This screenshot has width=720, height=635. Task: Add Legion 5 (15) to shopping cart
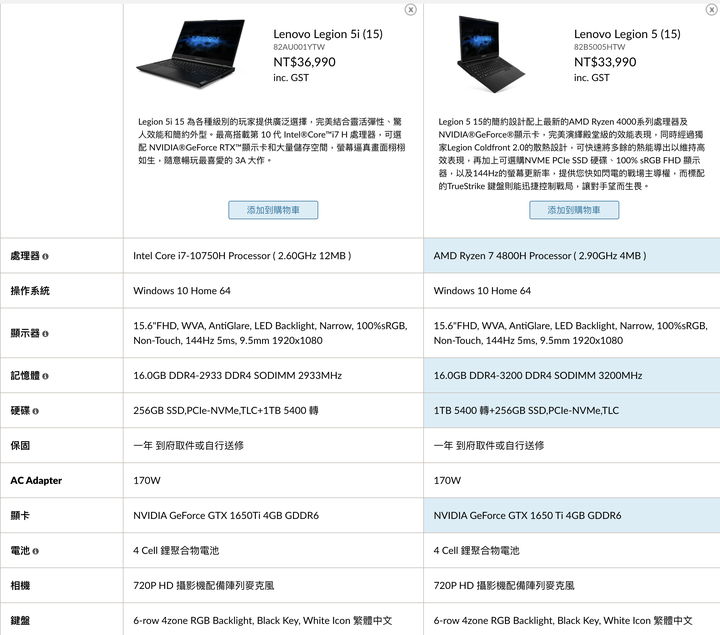[574, 210]
